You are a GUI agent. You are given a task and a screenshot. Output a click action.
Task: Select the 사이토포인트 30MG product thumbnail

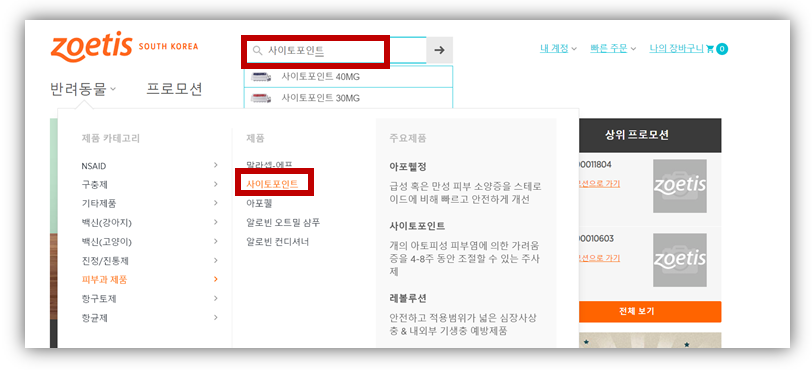click(x=261, y=98)
